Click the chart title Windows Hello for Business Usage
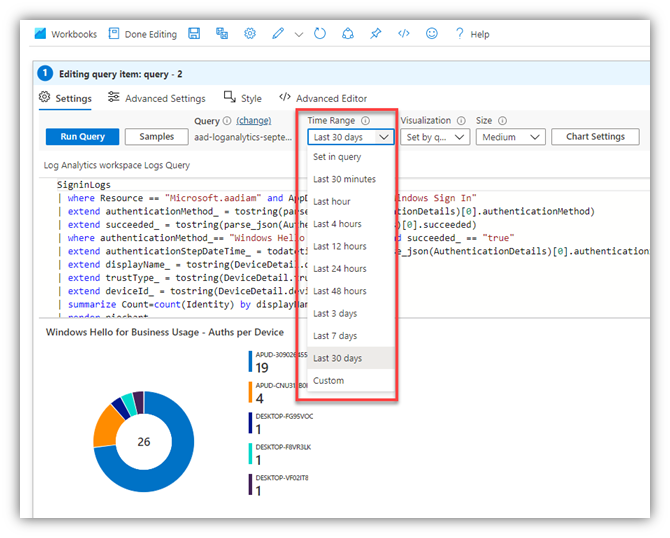The height and width of the screenshot is (538, 670). pyautogui.click(x=165, y=332)
